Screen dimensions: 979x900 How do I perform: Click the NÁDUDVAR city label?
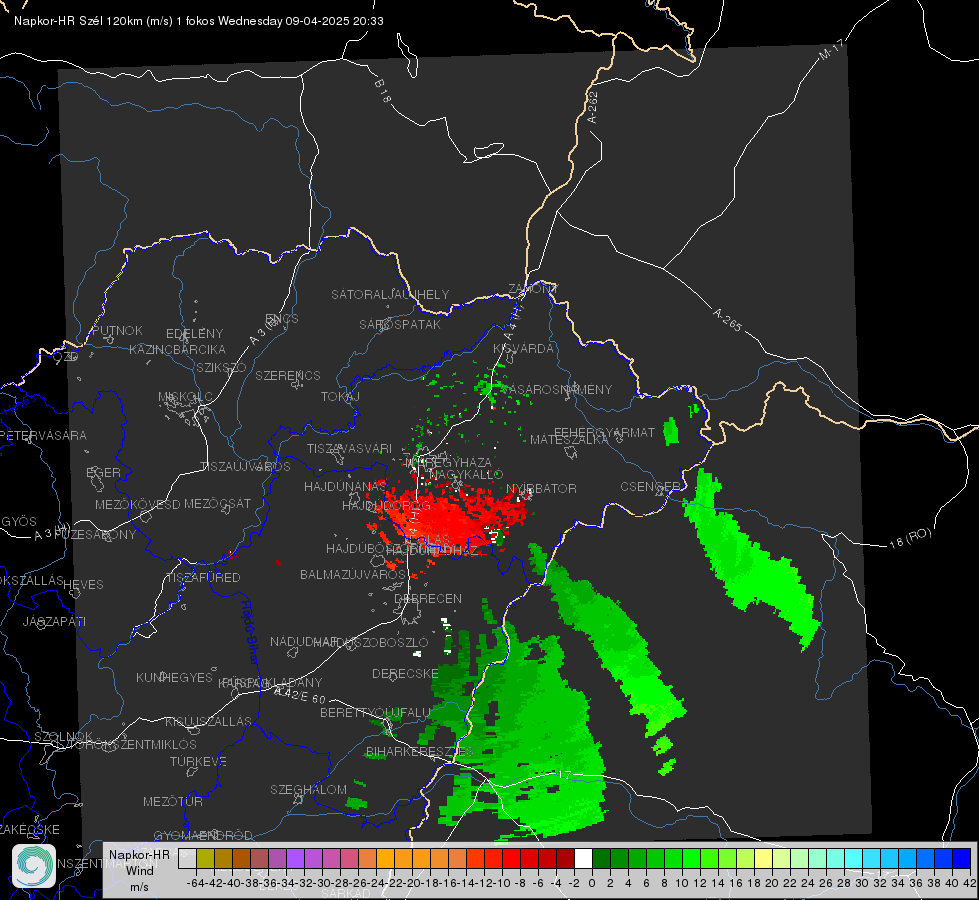(x=303, y=642)
